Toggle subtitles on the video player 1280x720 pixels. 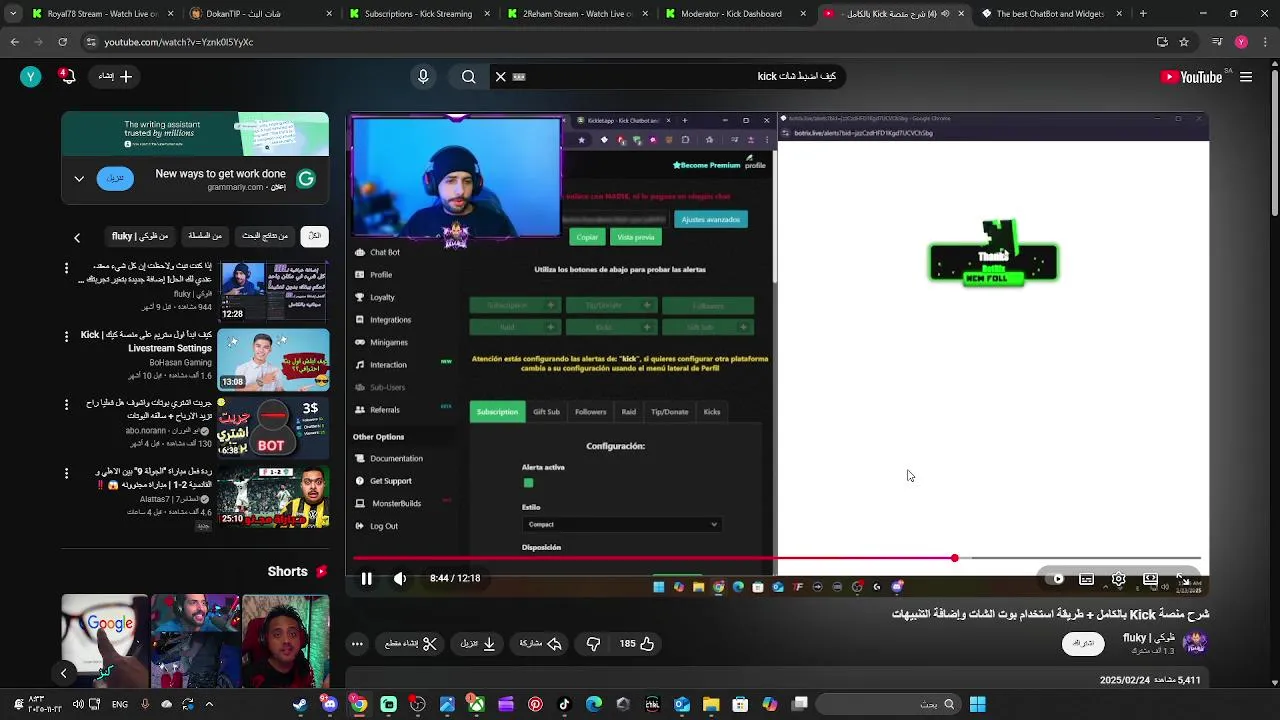[1087, 579]
